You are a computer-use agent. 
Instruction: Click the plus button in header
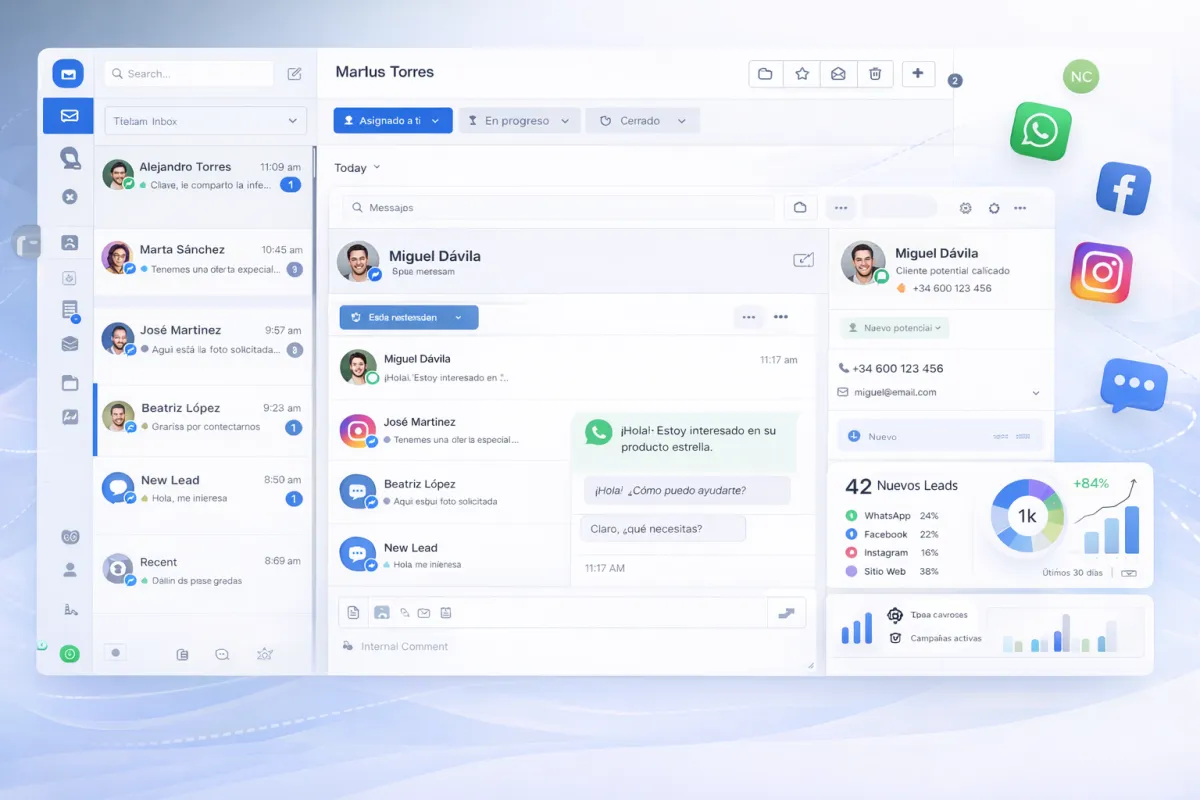coord(918,73)
